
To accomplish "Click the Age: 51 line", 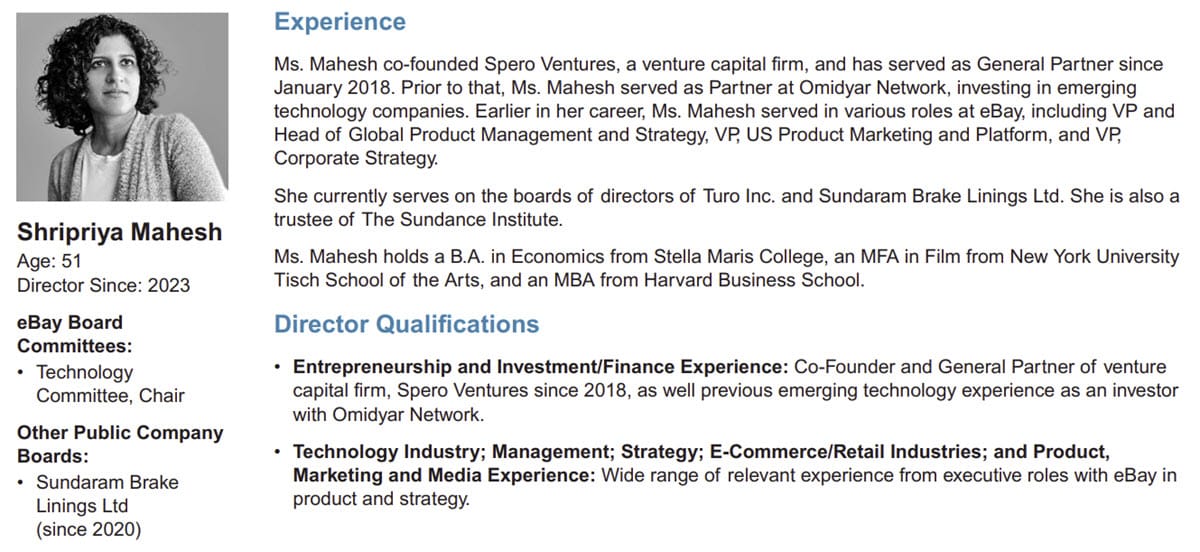I will tap(49, 261).
